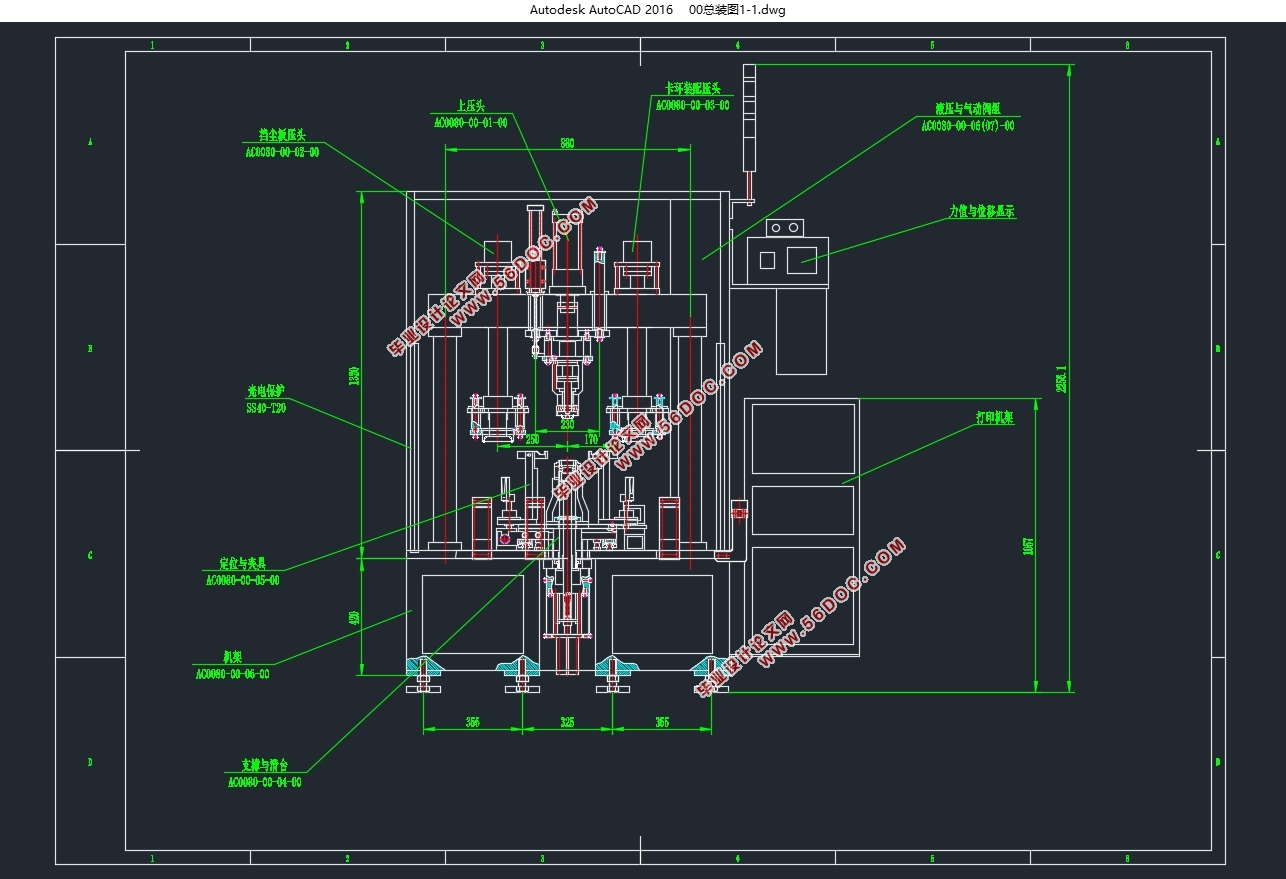Click the 机架 callout label
The width and height of the screenshot is (1286, 879).
[233, 657]
